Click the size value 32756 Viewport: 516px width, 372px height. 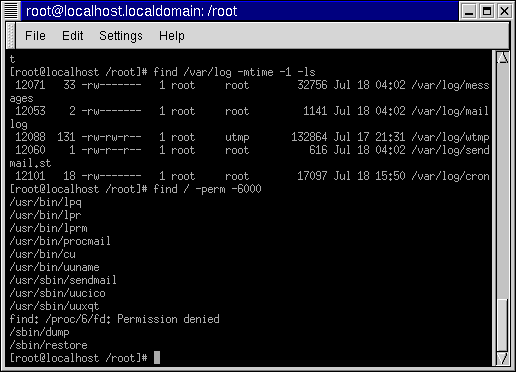point(312,85)
